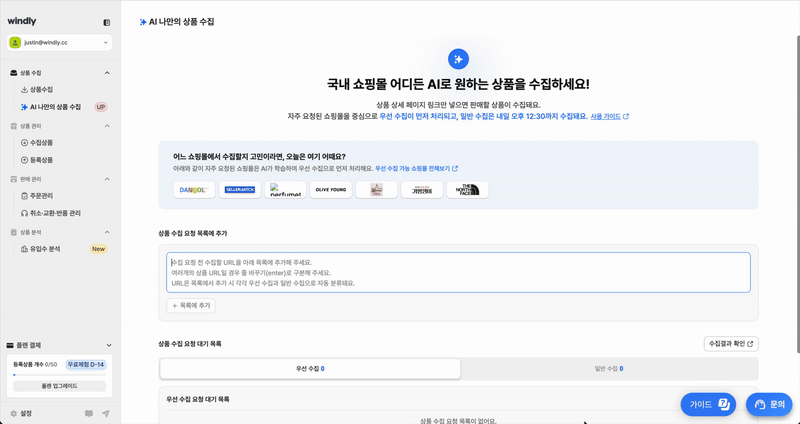Click the 수집결과 확인 button
Image resolution: width=800 pixels, height=424 pixels.
click(x=731, y=344)
